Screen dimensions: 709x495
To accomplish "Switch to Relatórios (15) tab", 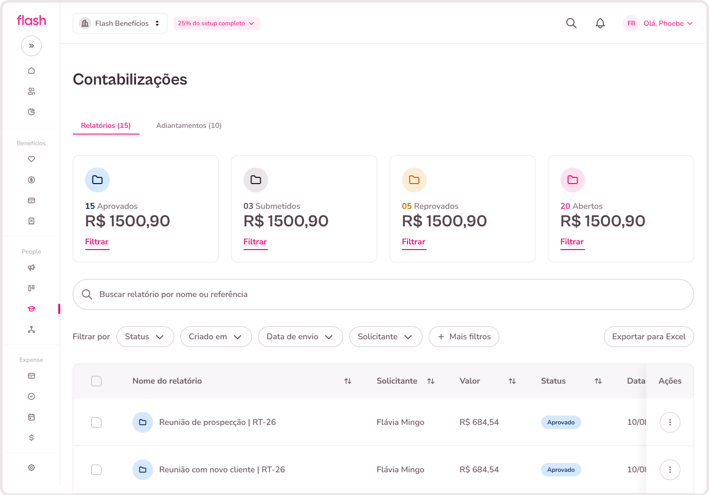I will pos(106,125).
